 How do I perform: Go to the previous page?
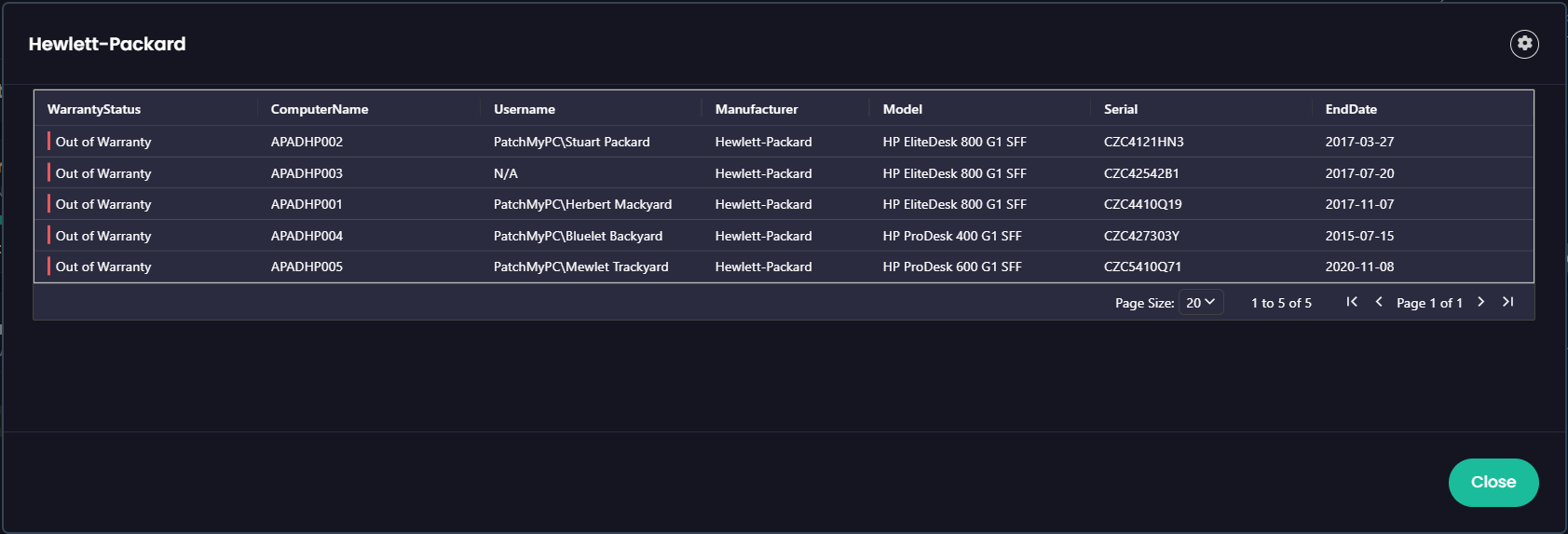coord(1379,302)
